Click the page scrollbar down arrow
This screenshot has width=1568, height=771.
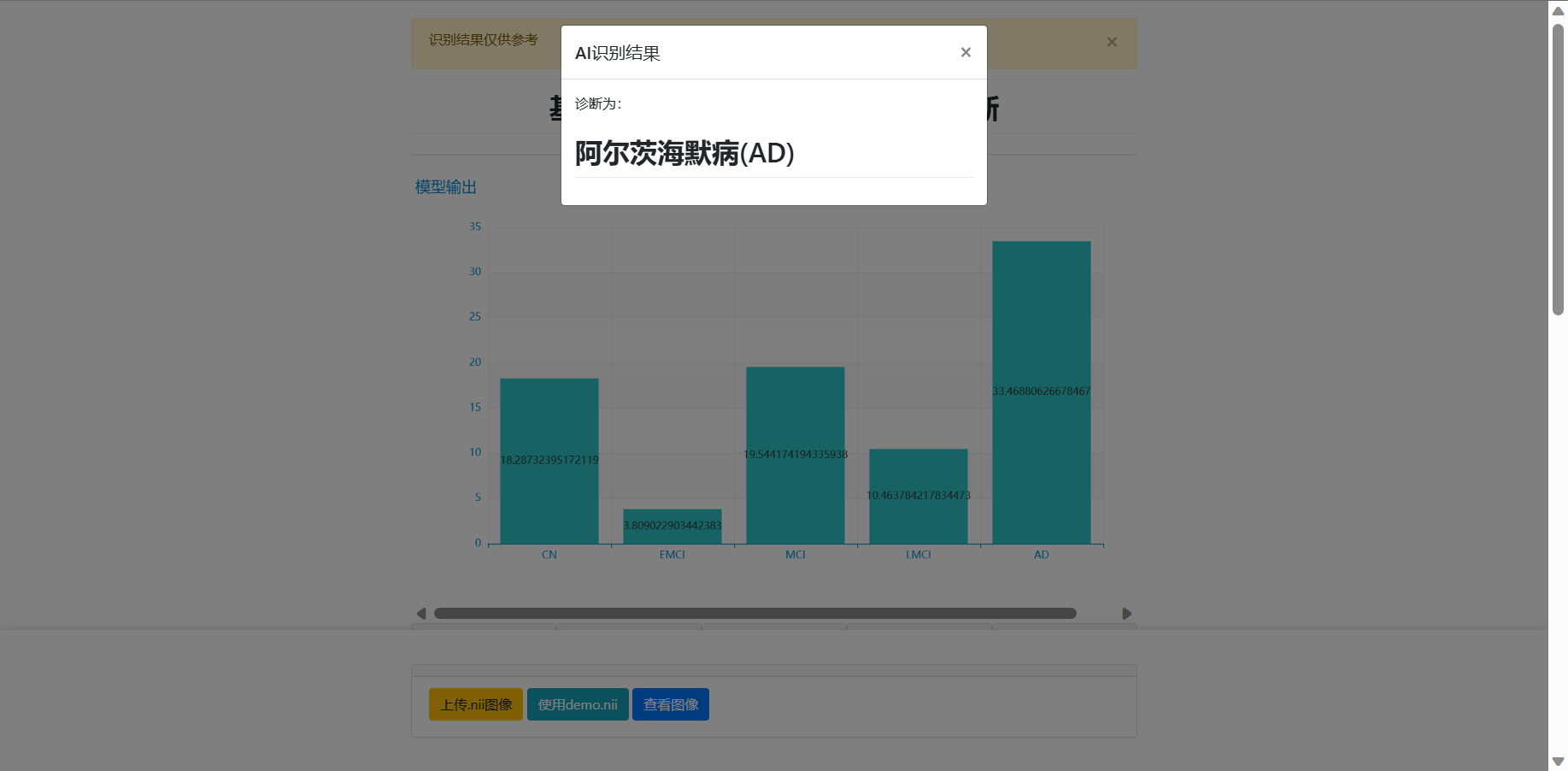pyautogui.click(x=1558, y=761)
